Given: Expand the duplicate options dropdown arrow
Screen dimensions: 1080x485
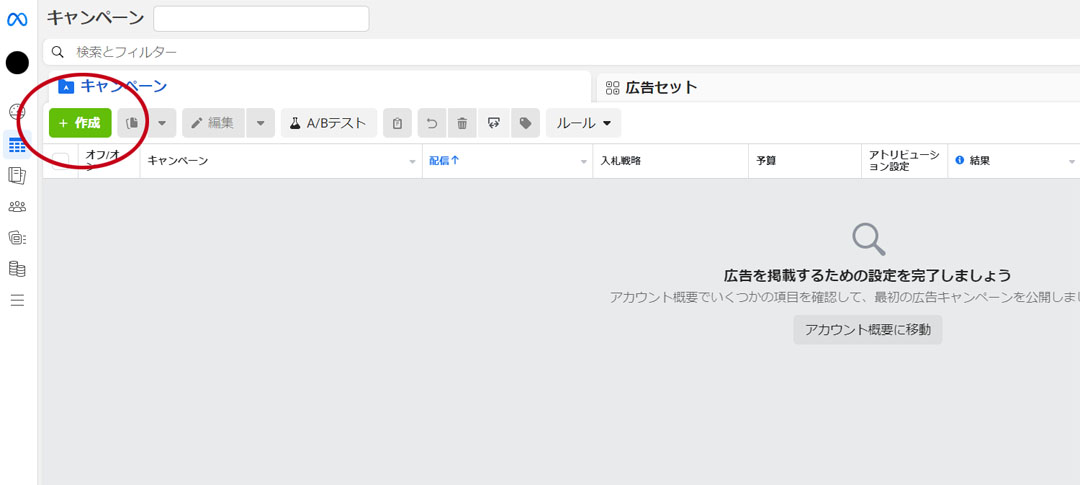Looking at the screenshot, I should pyautogui.click(x=162, y=123).
